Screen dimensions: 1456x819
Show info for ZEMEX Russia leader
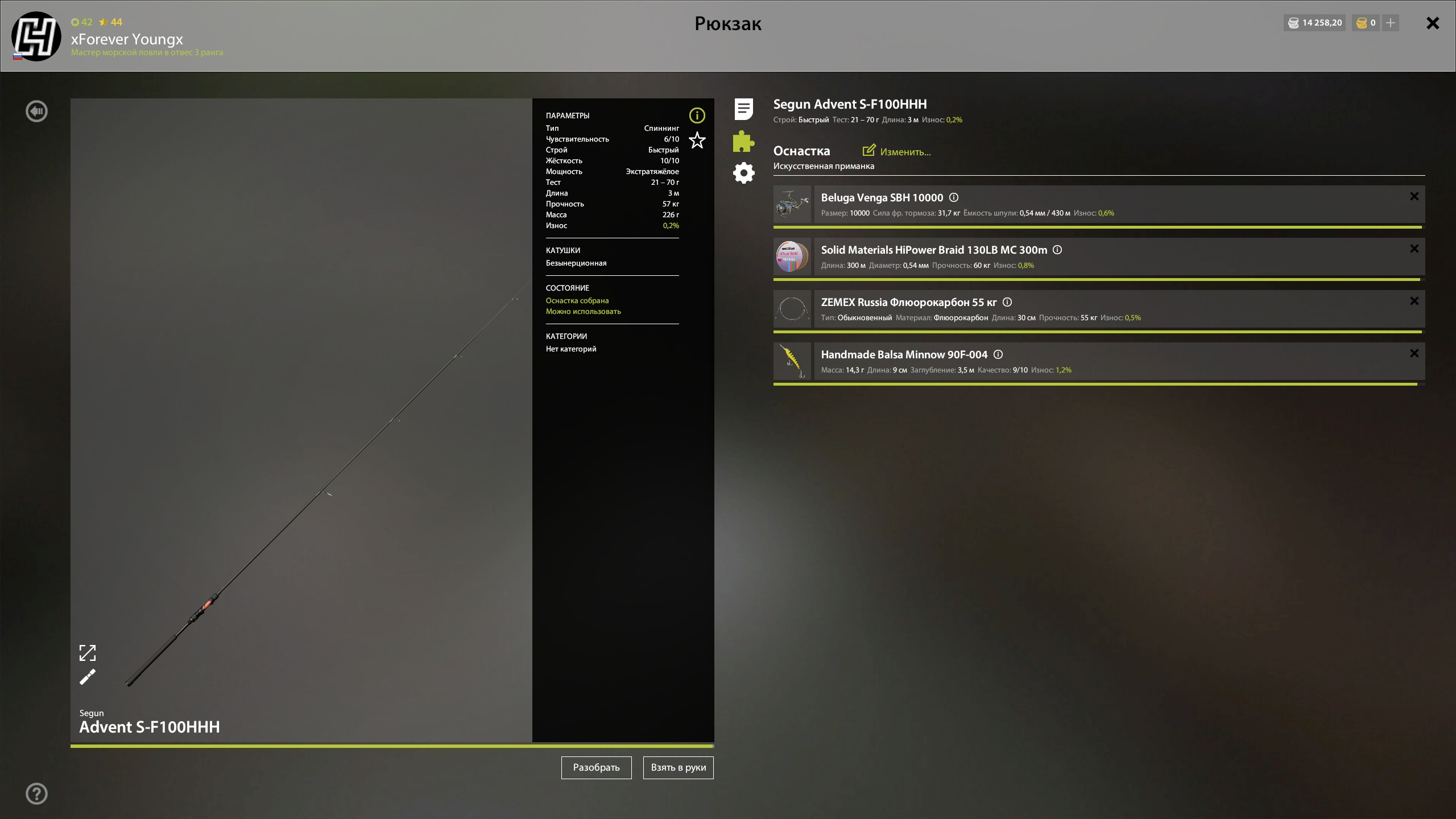point(1007,302)
